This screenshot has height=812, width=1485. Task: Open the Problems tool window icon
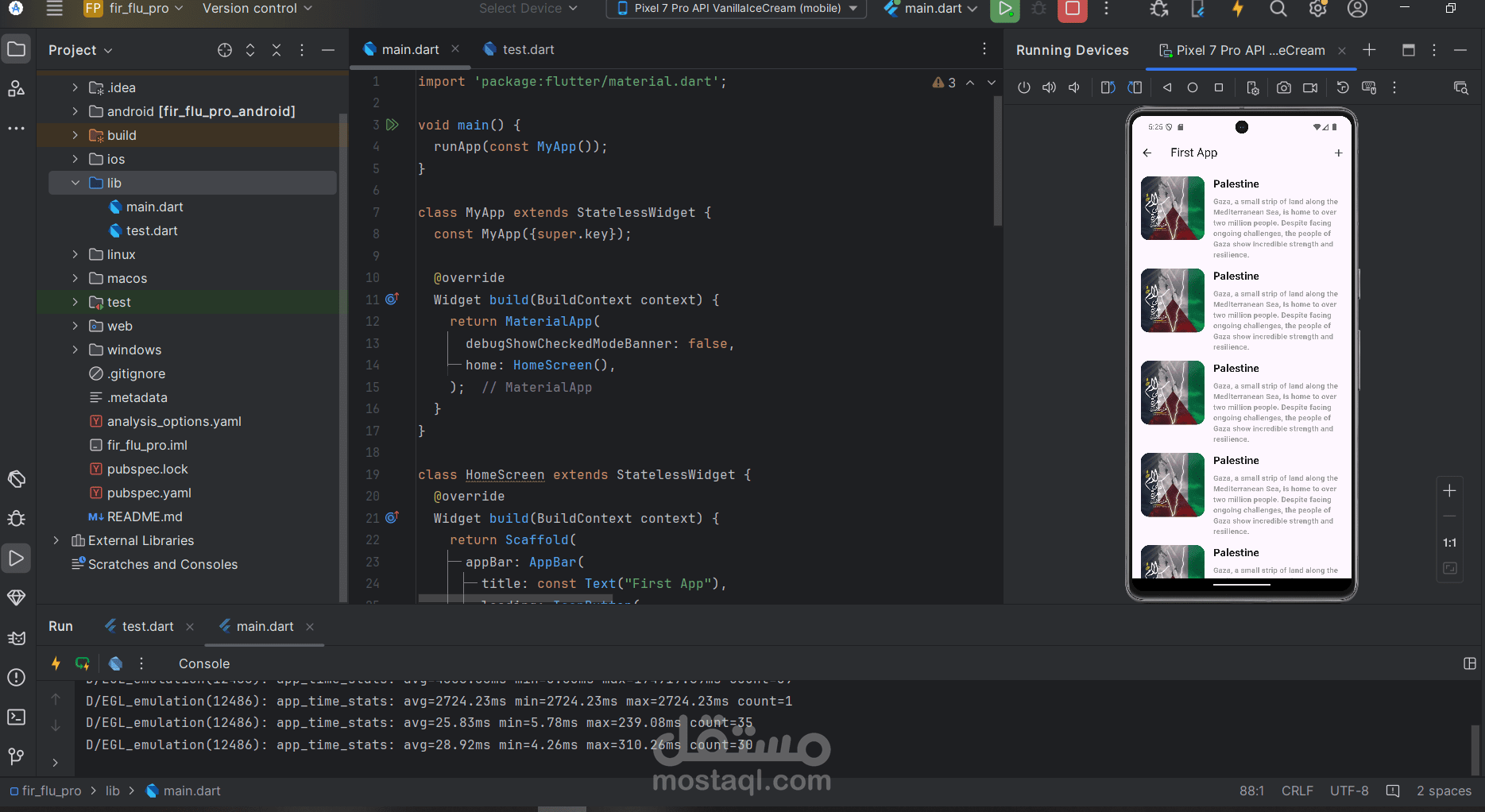tap(16, 677)
